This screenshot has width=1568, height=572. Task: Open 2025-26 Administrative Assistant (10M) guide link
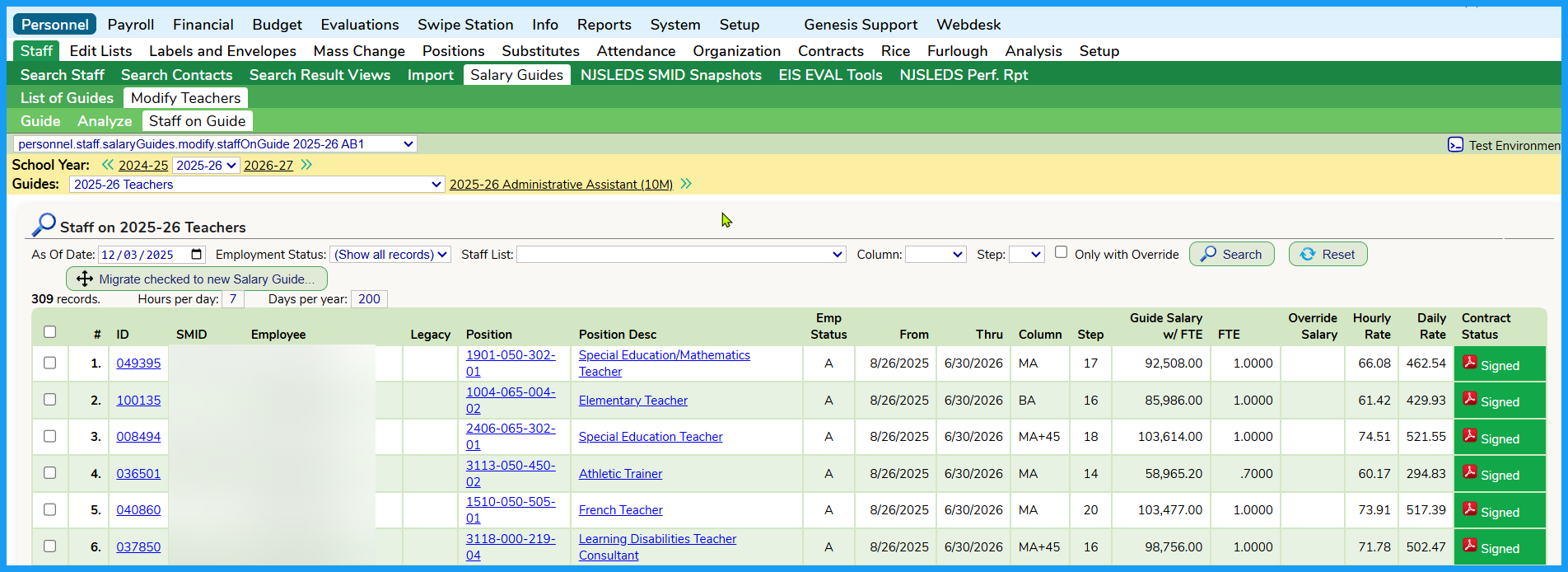click(561, 185)
